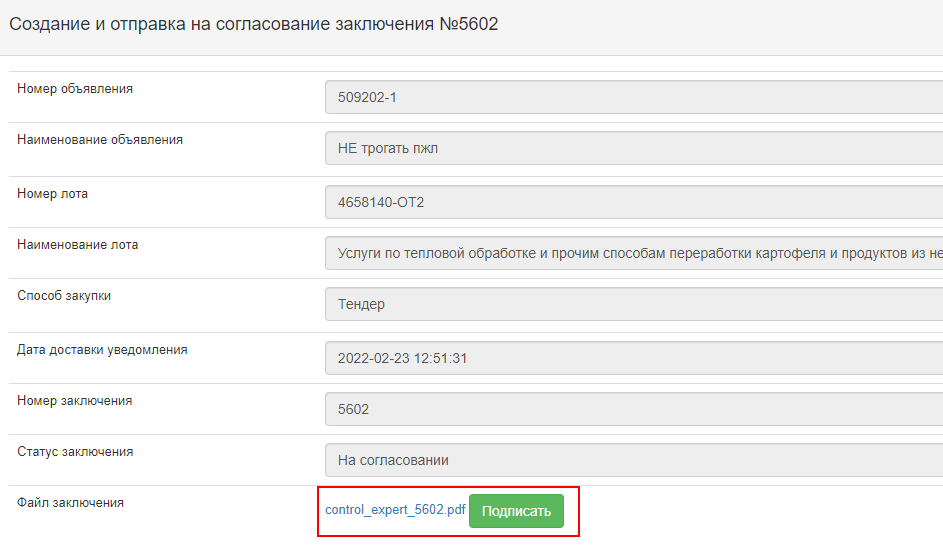The height and width of the screenshot is (559, 943).
Task: Open the control_expert_5602.pdf file link
Action: click(395, 510)
